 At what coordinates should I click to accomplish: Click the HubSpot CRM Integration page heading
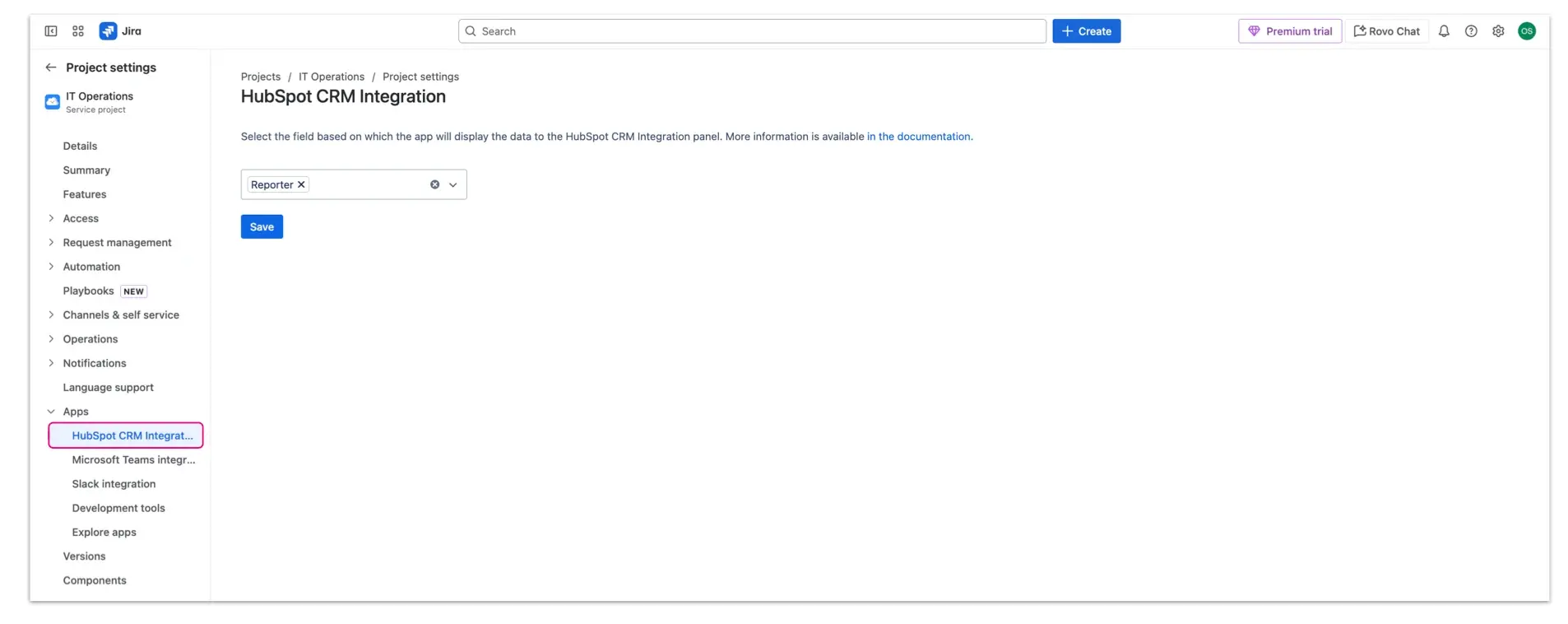pos(343,96)
